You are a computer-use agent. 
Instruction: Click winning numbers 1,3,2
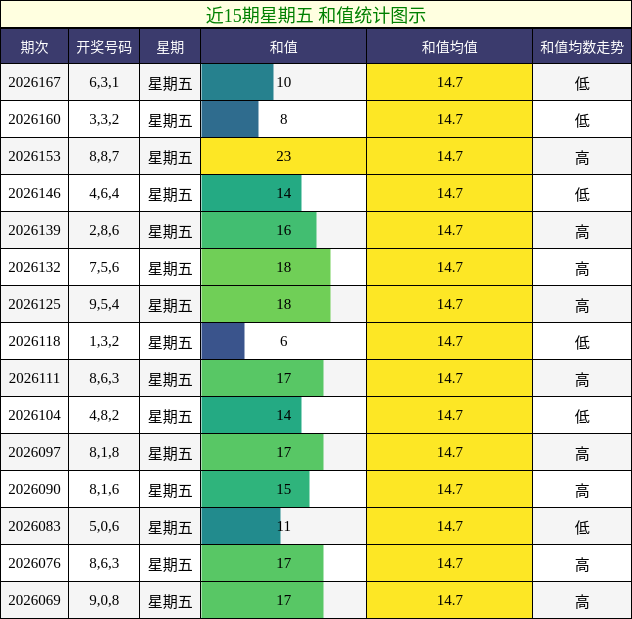pyautogui.click(x=104, y=341)
